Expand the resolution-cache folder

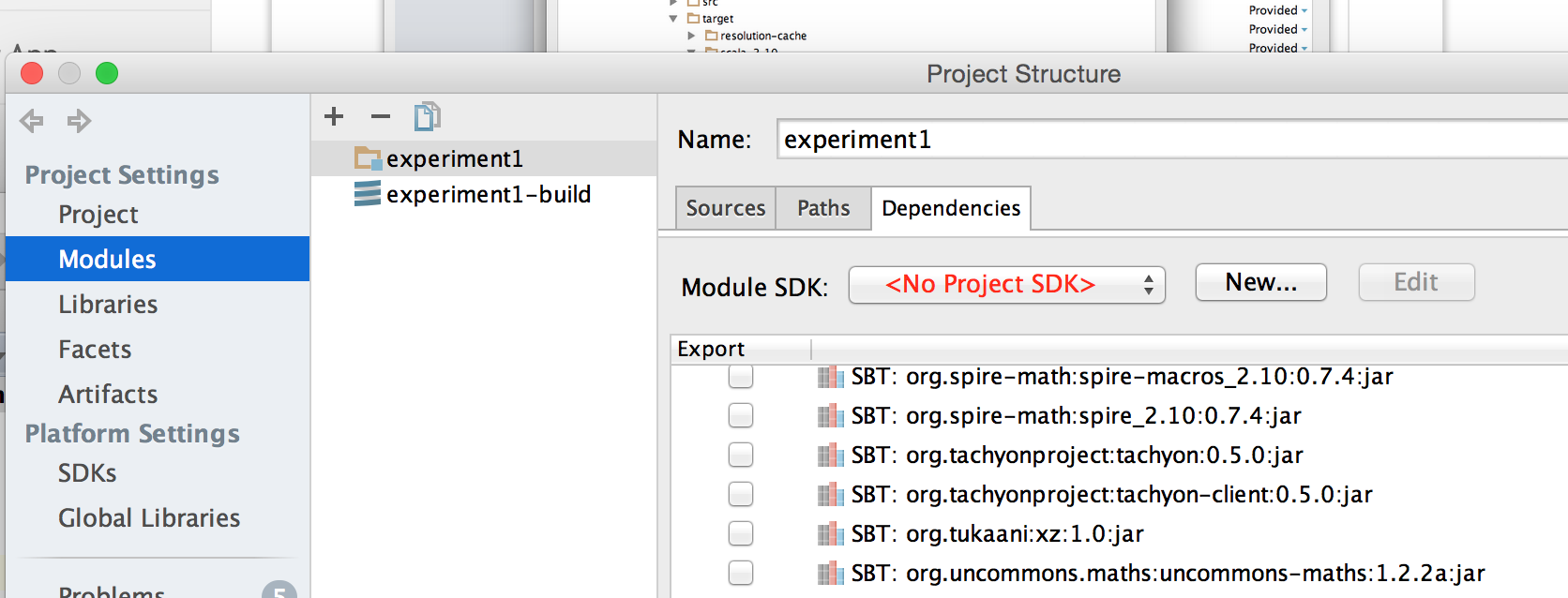click(692, 36)
